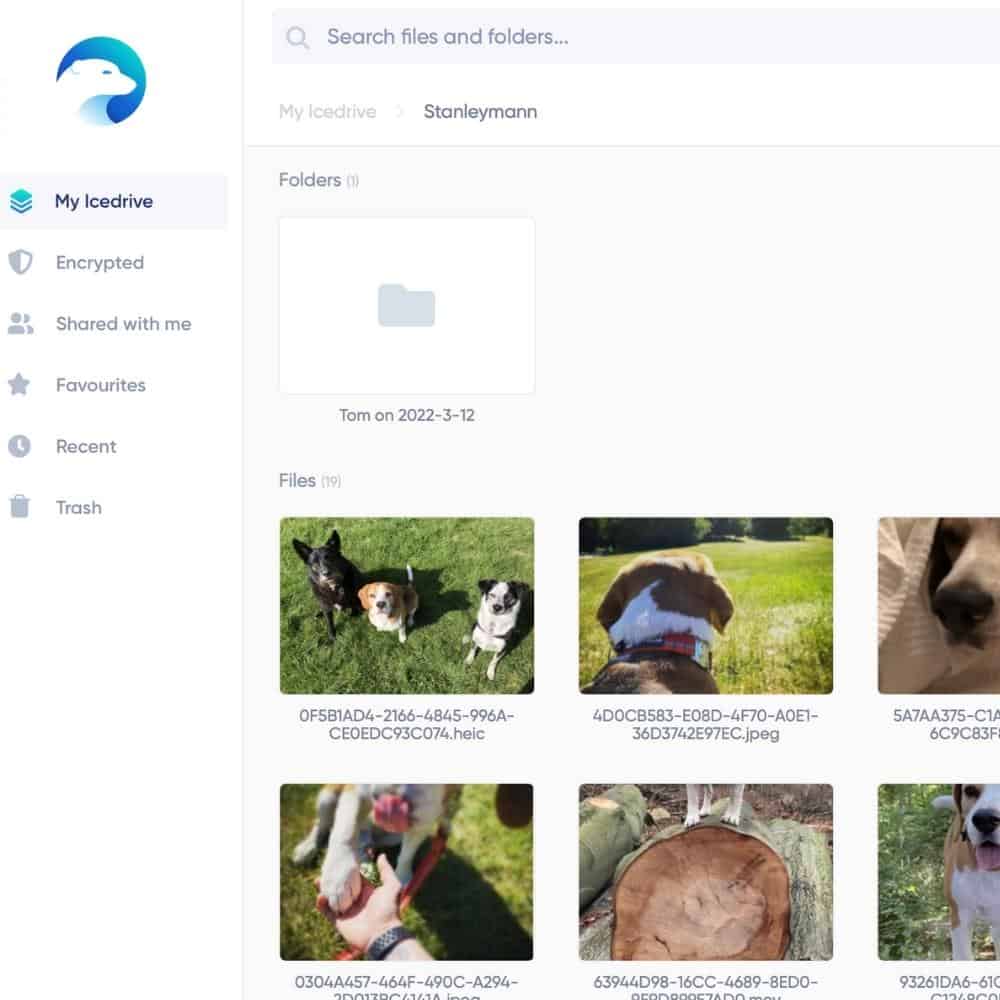
Task: Show Favourites list
Action: point(101,385)
